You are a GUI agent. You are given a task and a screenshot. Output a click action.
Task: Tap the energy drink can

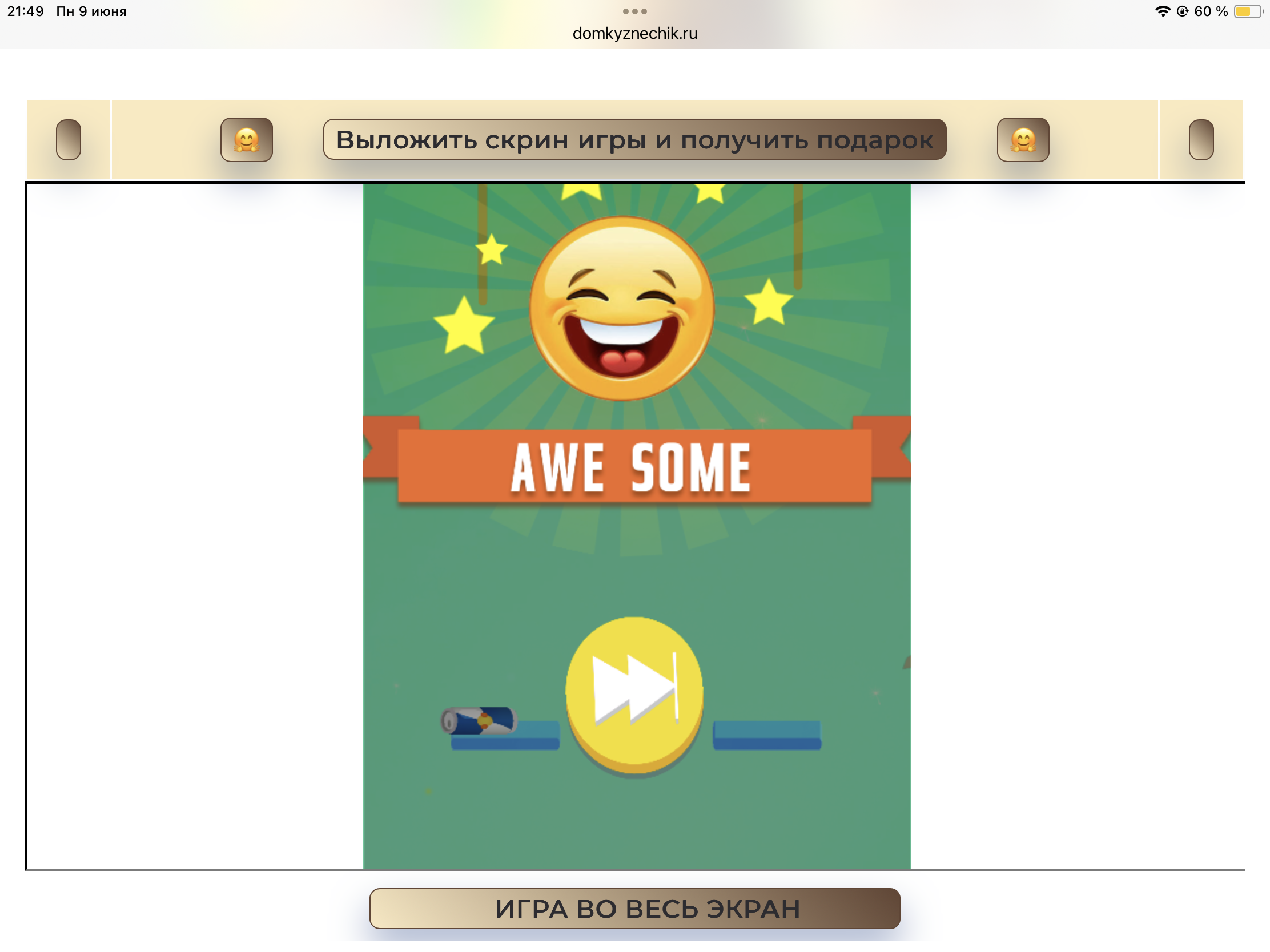pyautogui.click(x=479, y=721)
